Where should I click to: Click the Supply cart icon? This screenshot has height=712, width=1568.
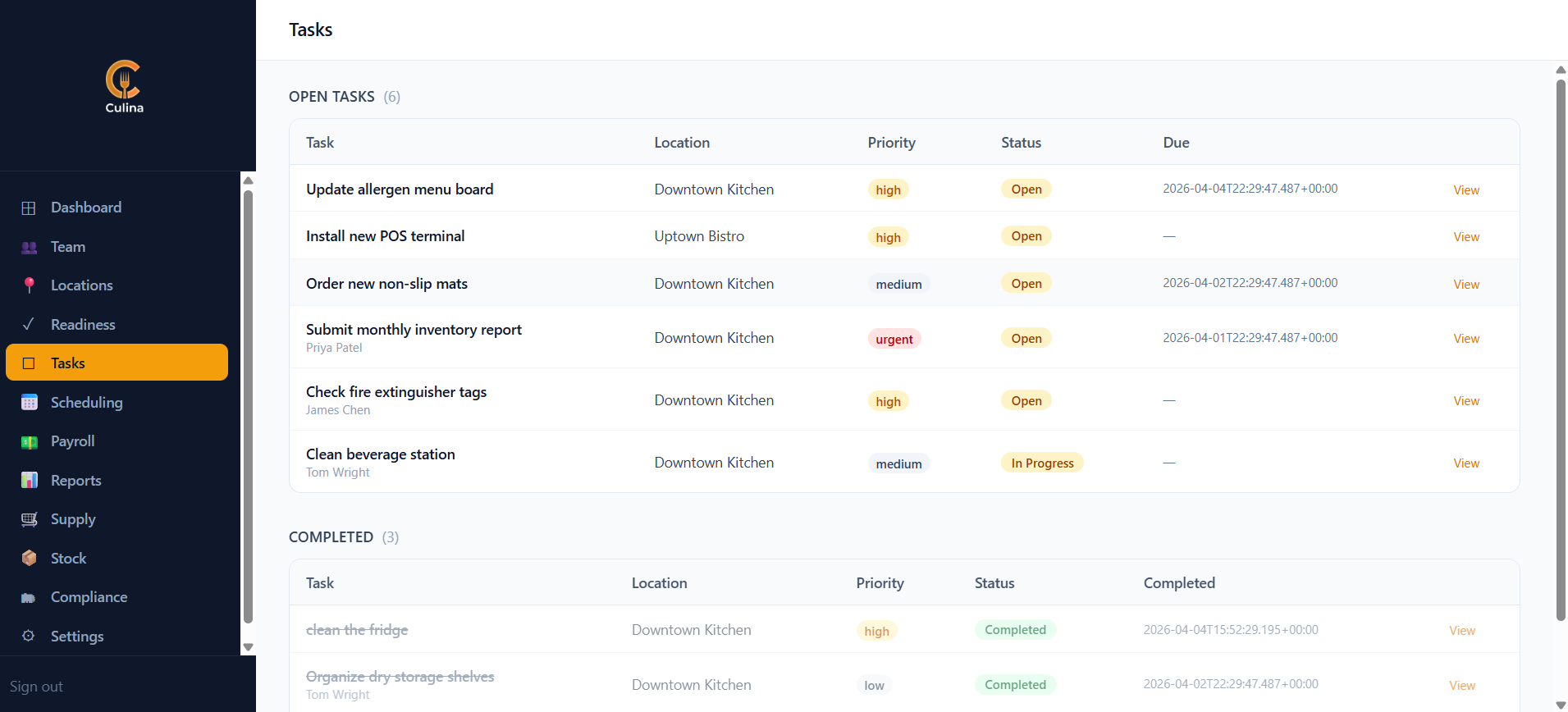(x=29, y=519)
